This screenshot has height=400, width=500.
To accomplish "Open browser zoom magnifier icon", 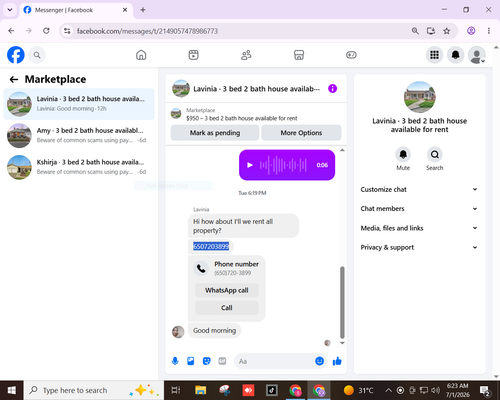I will coord(415,31).
